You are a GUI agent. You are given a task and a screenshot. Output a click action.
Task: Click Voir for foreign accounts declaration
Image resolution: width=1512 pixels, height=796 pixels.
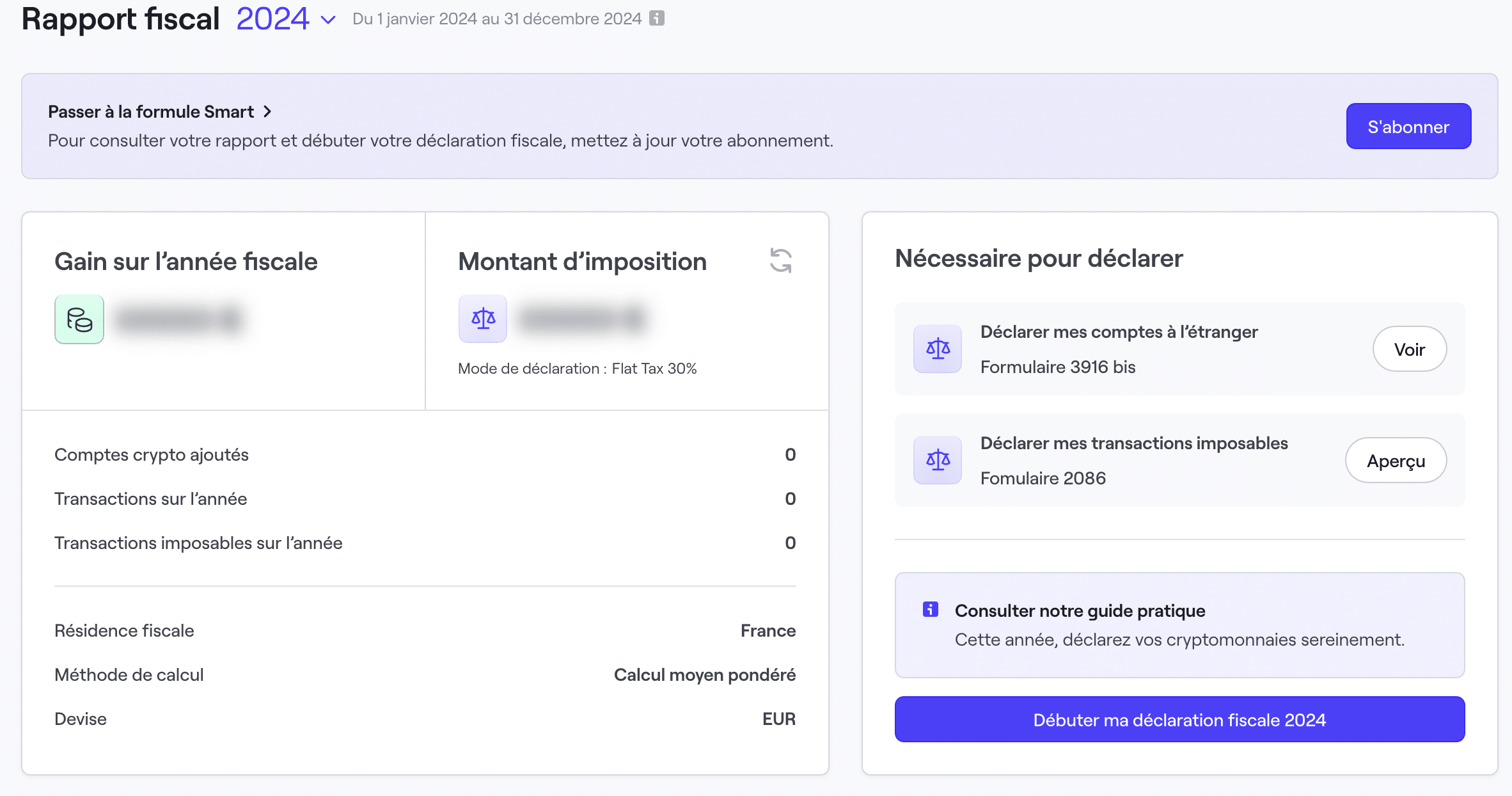[1409, 349]
